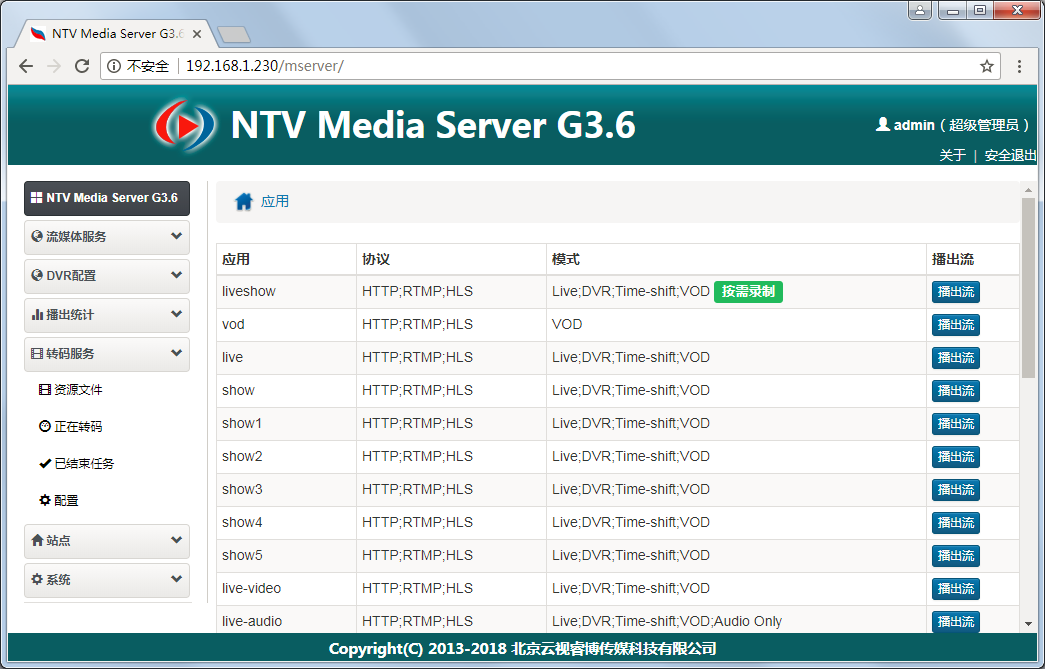This screenshot has width=1045, height=669.
Task: Click the 关于 link
Action: click(x=952, y=155)
